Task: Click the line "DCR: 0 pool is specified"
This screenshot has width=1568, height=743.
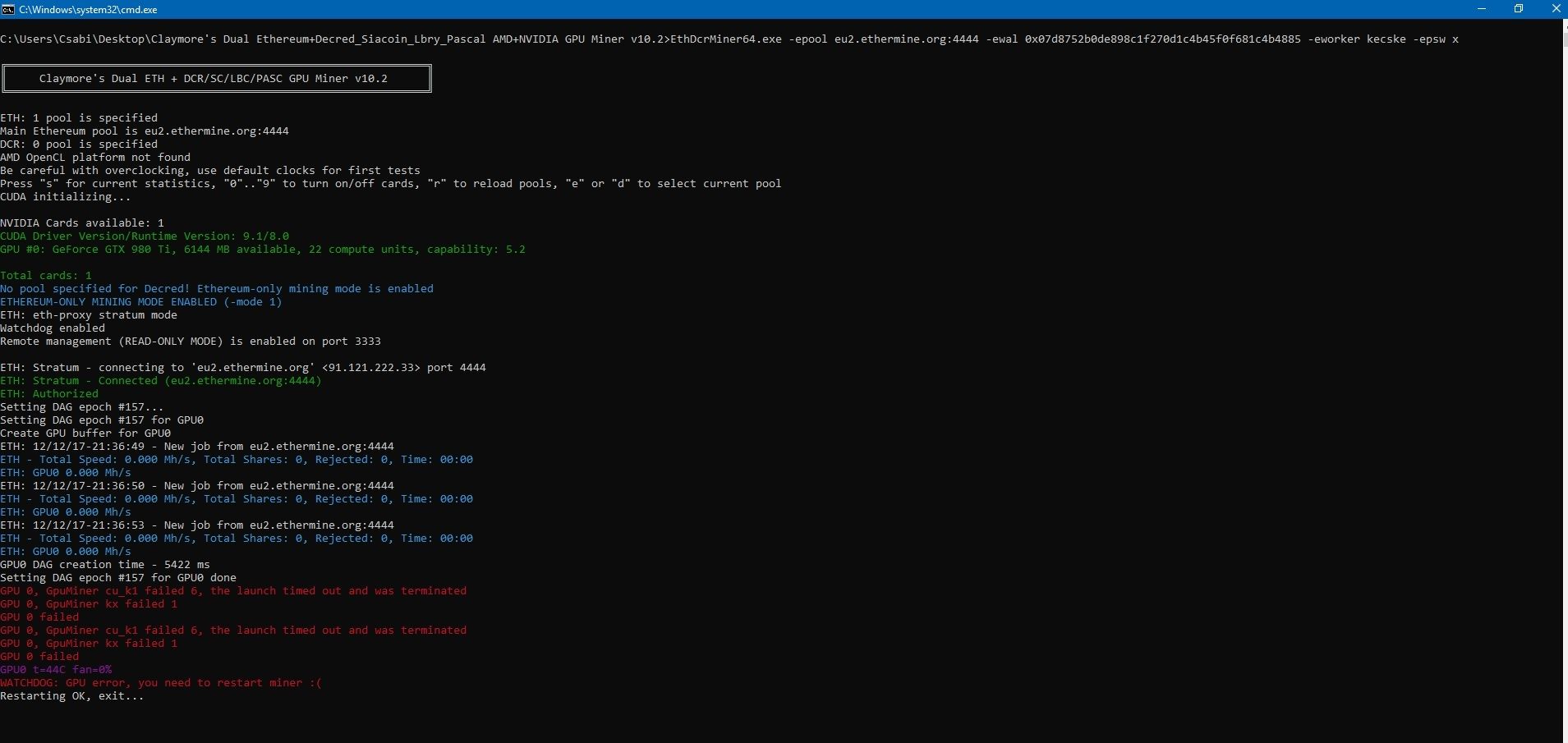Action: (x=79, y=144)
